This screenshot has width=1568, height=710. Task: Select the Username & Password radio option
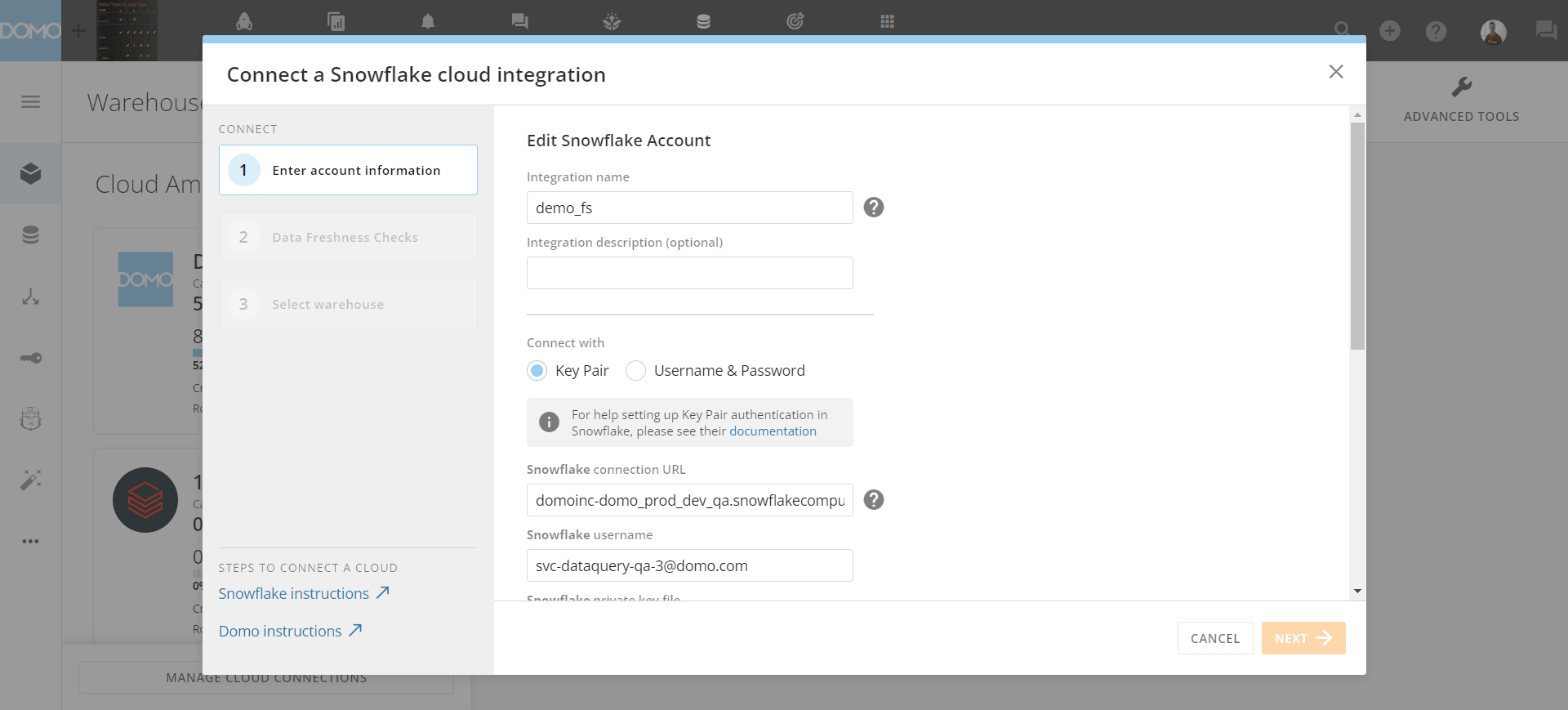[x=635, y=371]
